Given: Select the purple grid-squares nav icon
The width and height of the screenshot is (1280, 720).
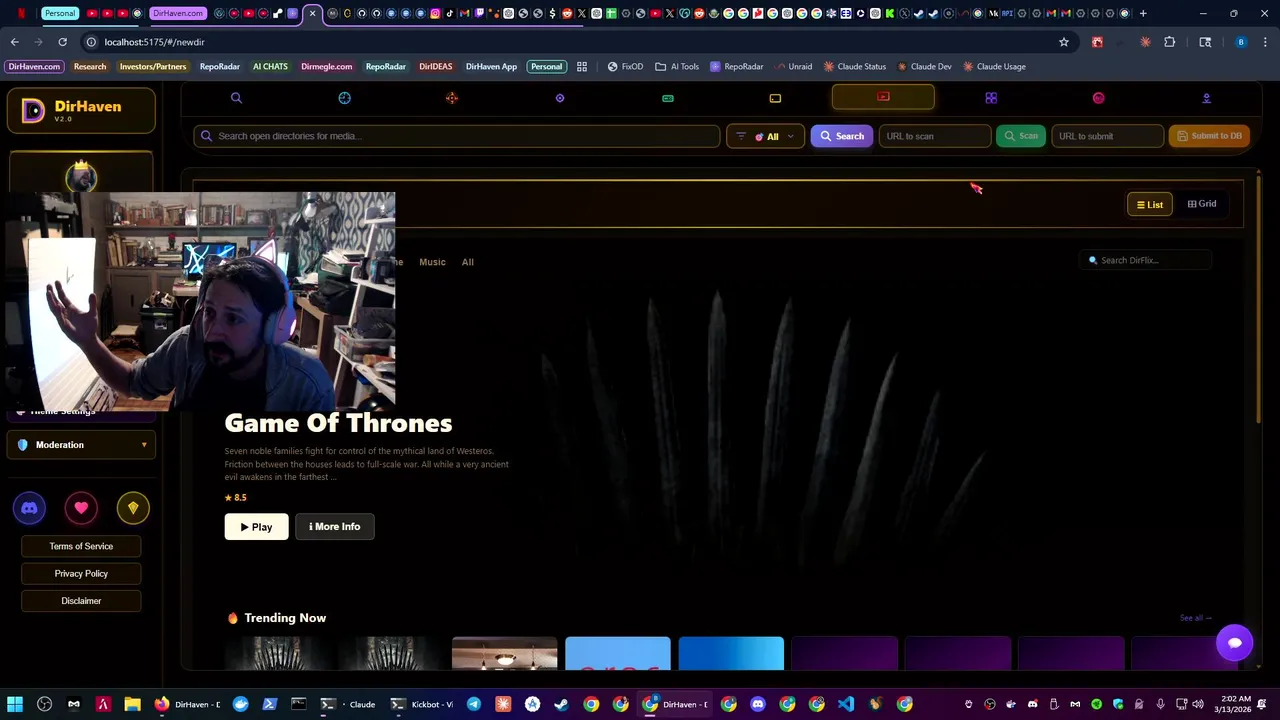Looking at the screenshot, I should click(x=991, y=98).
